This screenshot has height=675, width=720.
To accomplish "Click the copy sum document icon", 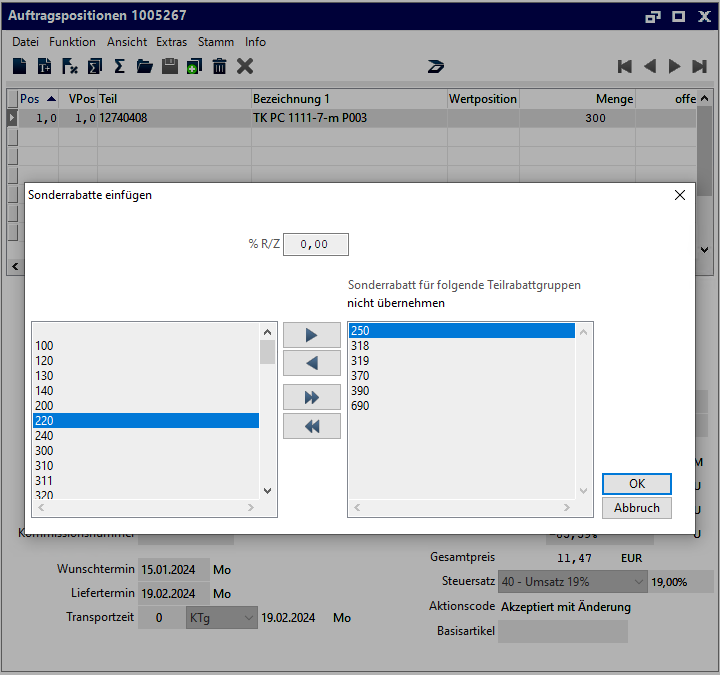I will [x=95, y=66].
